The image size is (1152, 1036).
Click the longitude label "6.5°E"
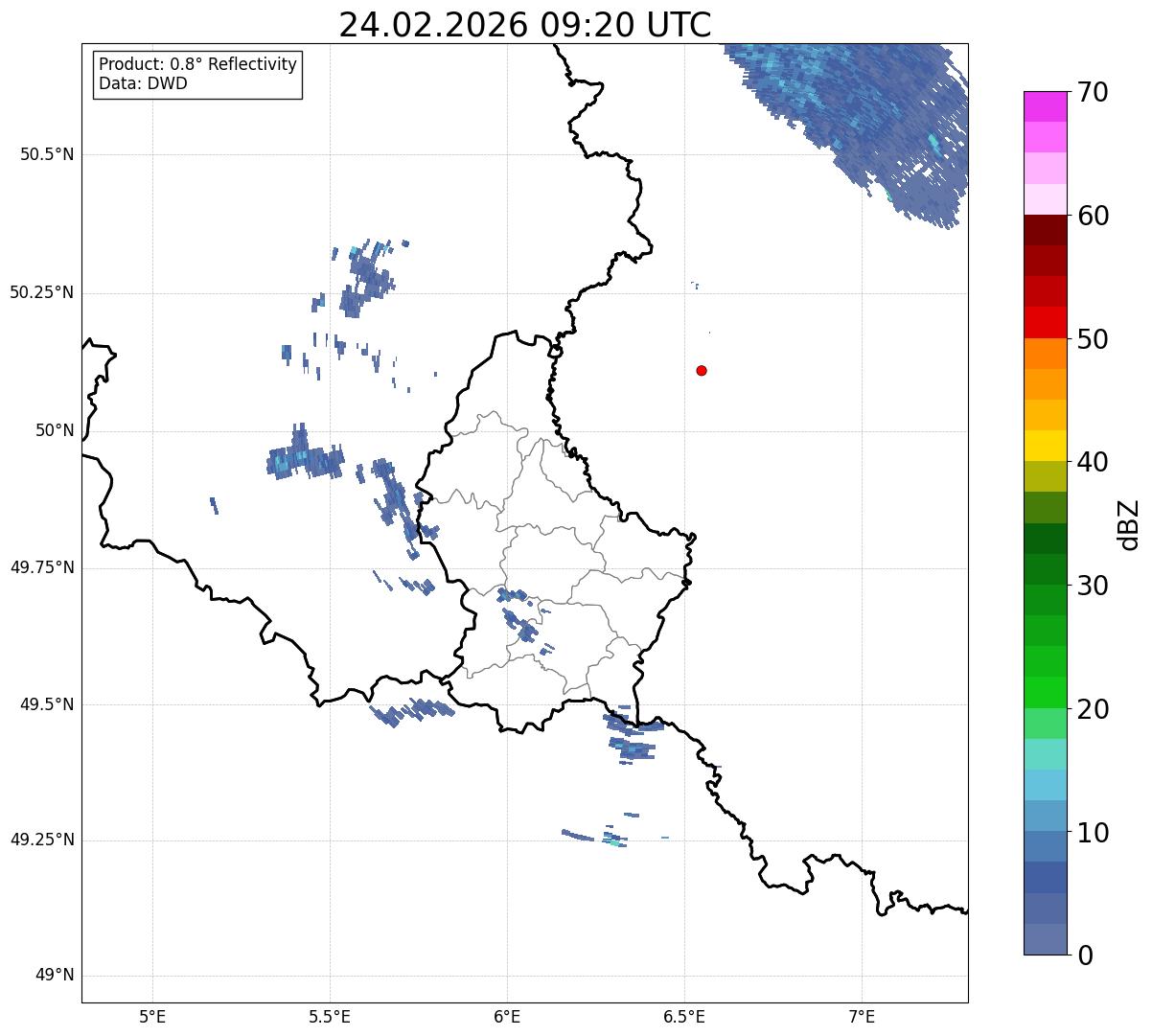click(x=684, y=1017)
